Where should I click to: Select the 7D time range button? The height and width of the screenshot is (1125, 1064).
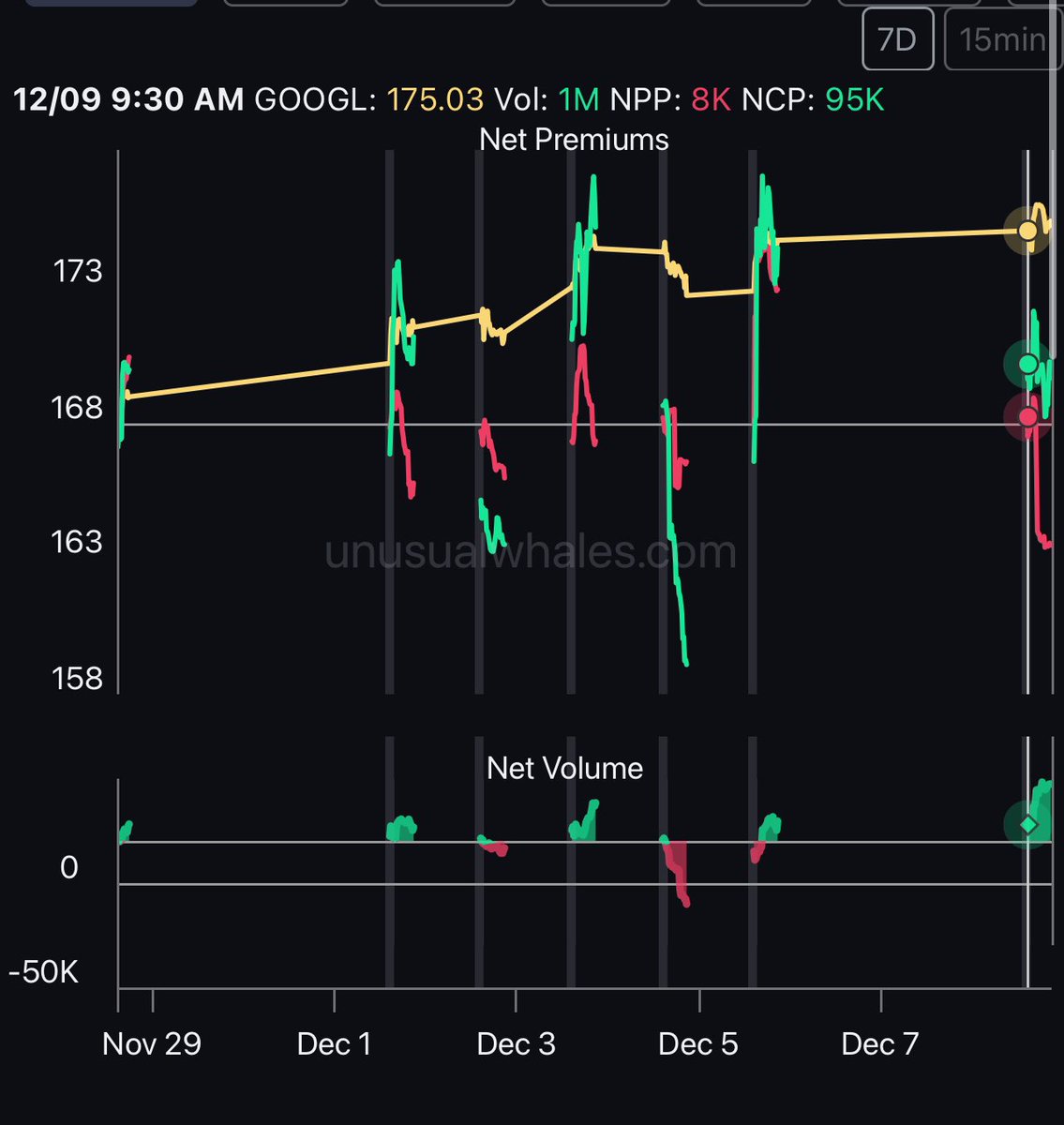pos(897,39)
